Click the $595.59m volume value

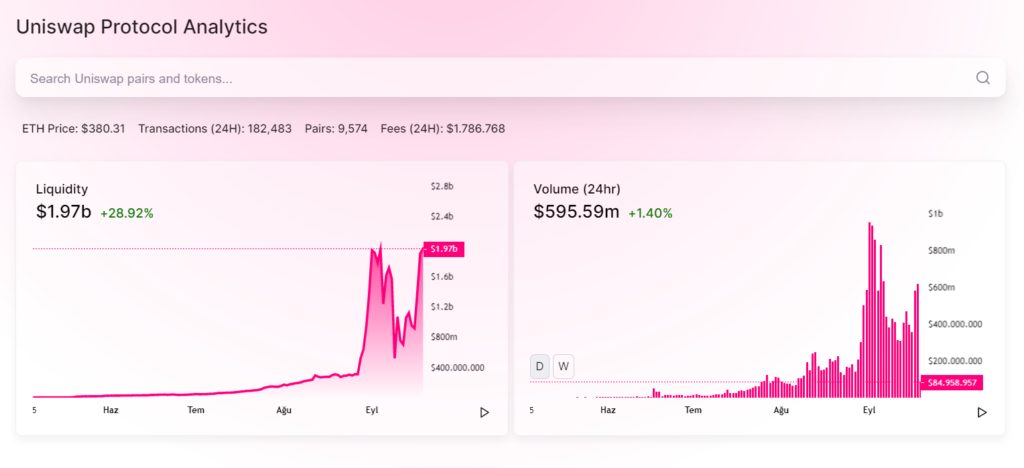click(x=576, y=212)
